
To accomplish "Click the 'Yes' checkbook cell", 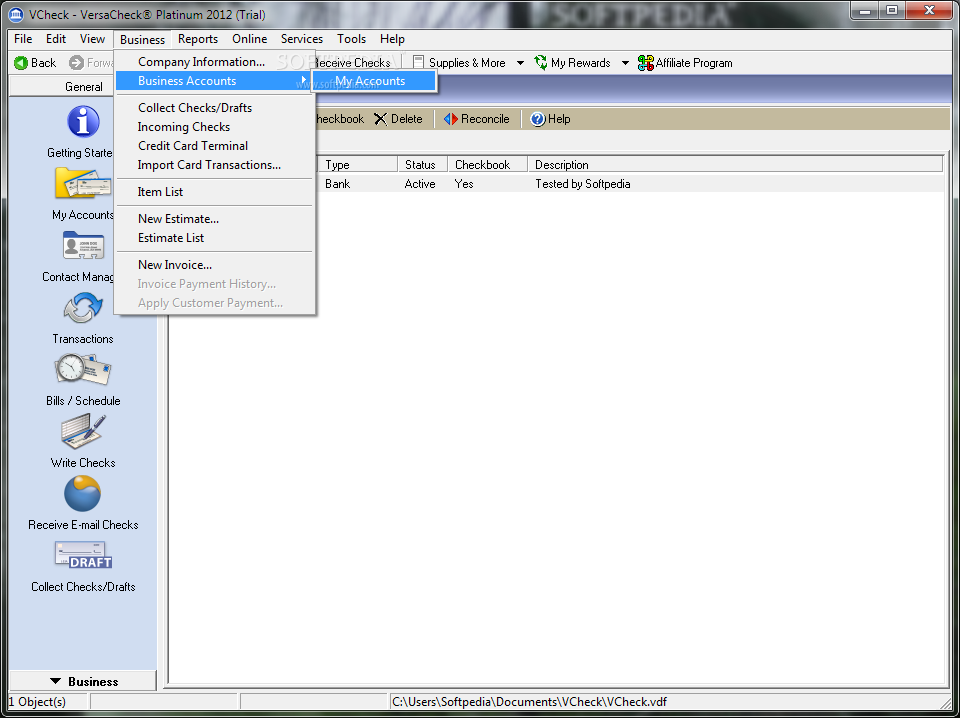I will (464, 184).
